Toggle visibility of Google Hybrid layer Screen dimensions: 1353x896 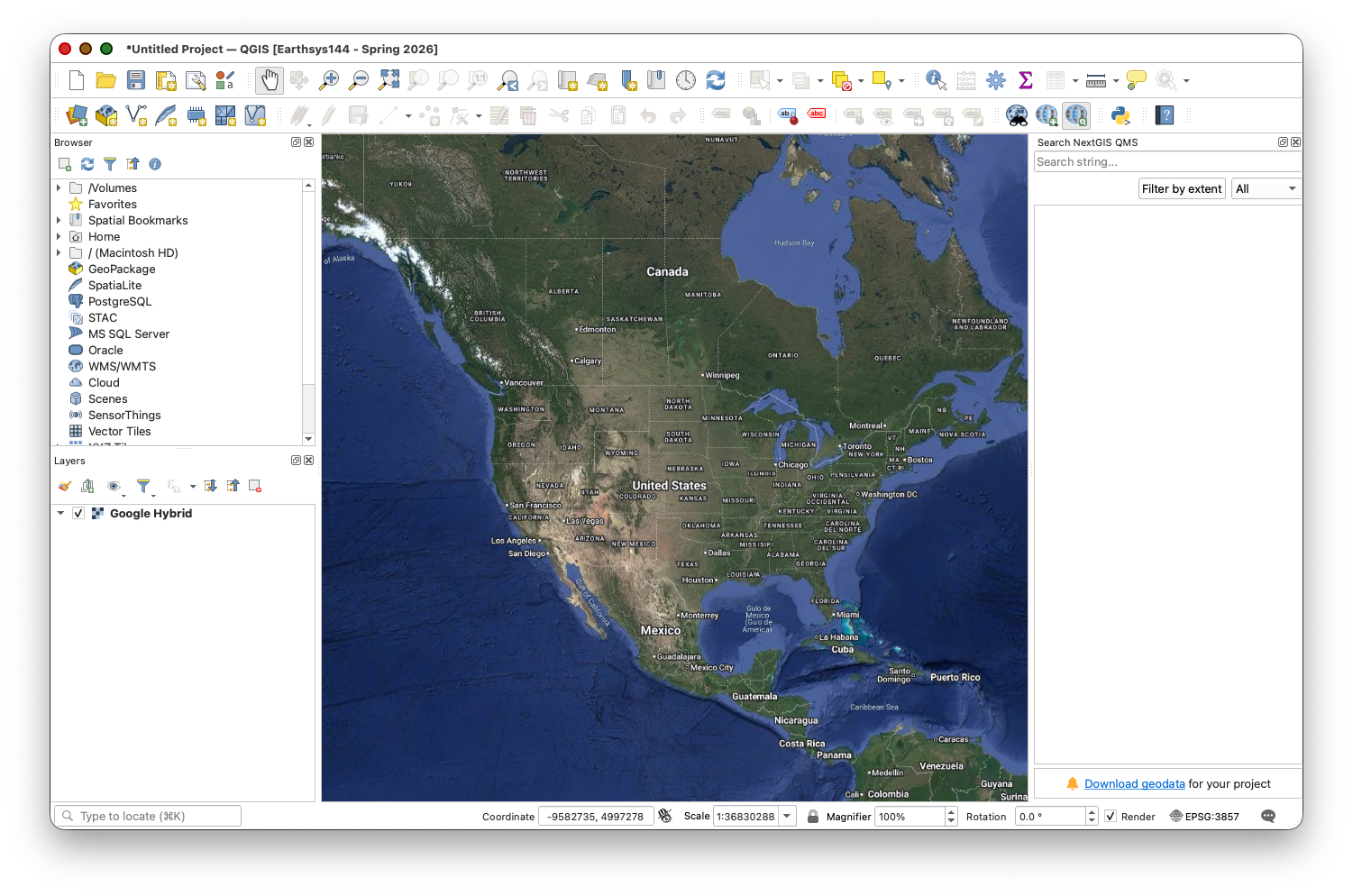tap(78, 514)
